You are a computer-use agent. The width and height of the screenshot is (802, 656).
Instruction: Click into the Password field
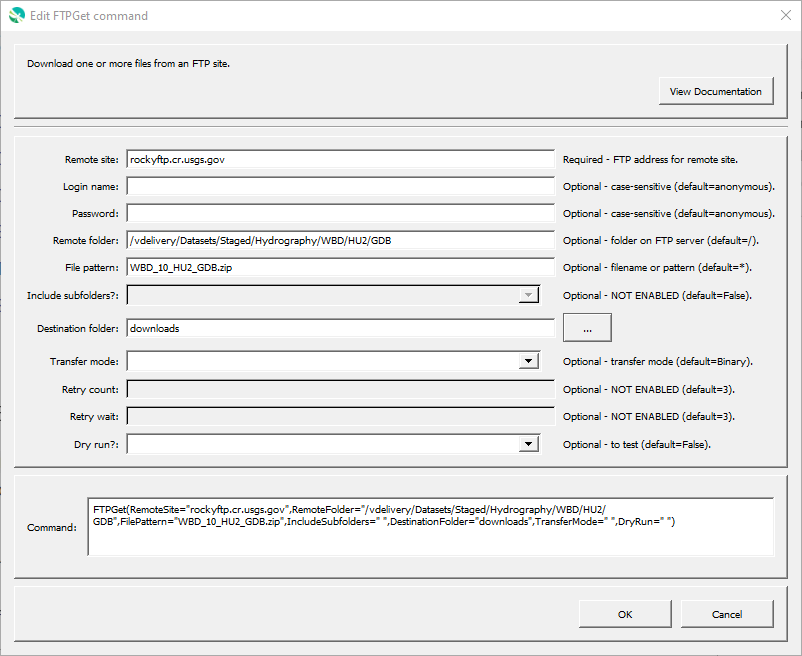(340, 213)
